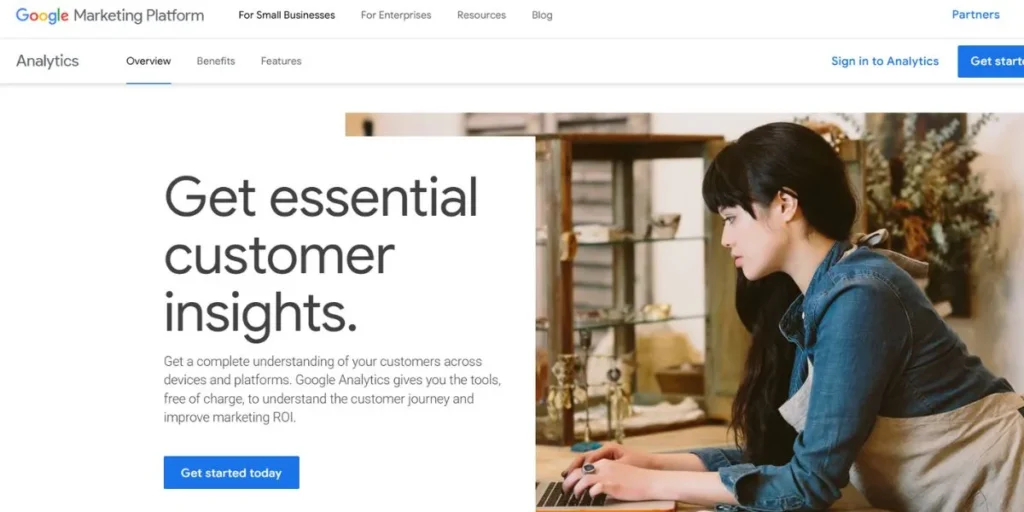Open the For Small Businesses menu

click(x=287, y=15)
